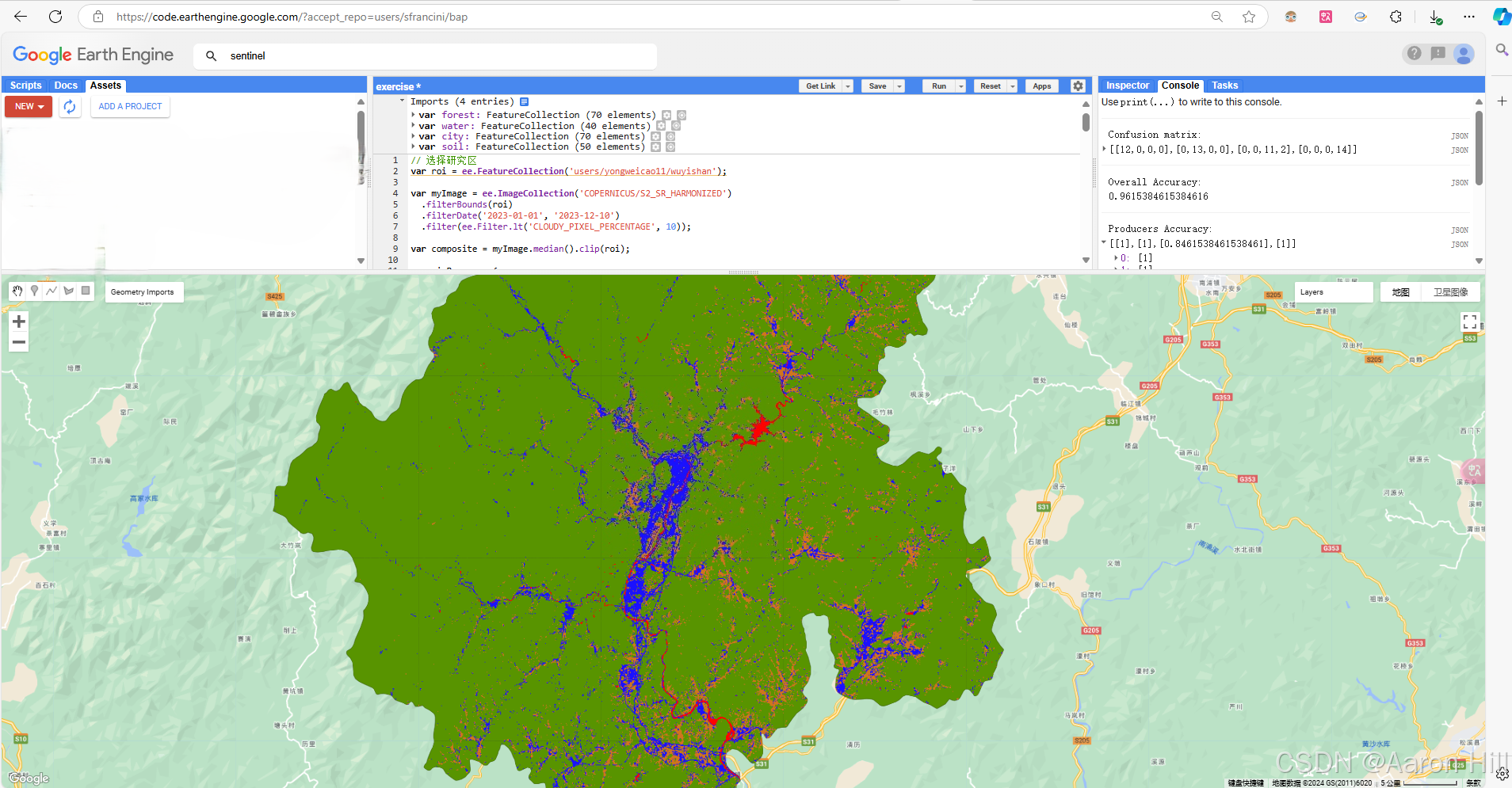
Task: Select the draw polygon shape tool
Action: point(69,291)
